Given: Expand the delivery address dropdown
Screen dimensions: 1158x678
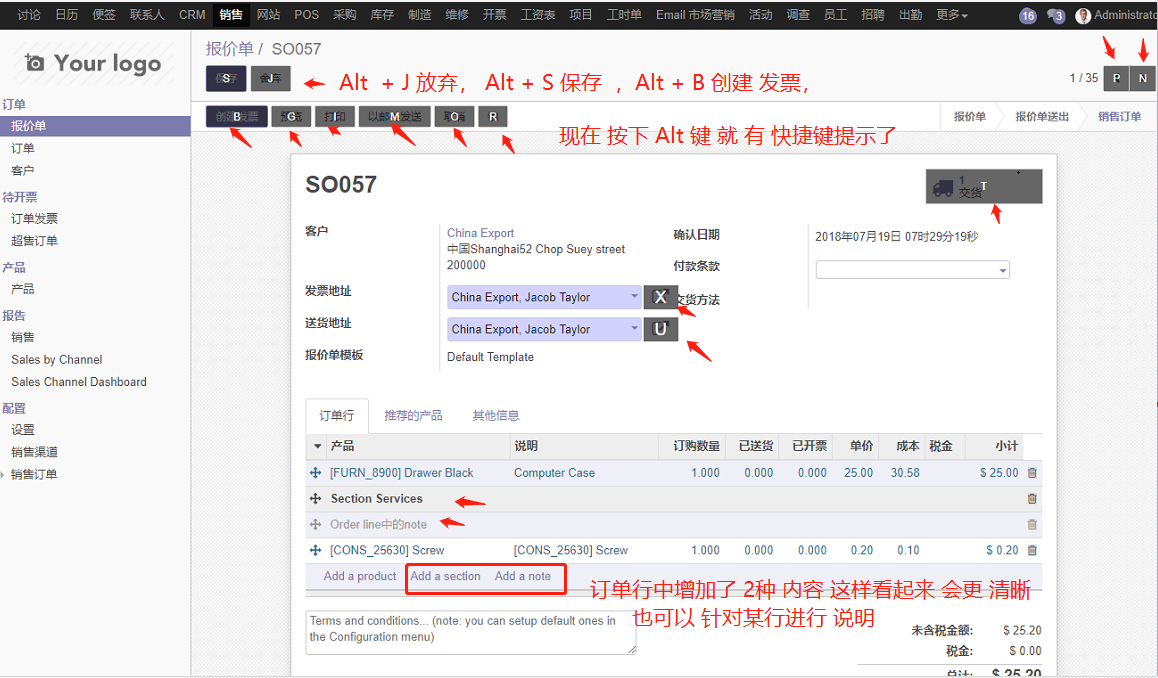Looking at the screenshot, I should click(x=634, y=329).
